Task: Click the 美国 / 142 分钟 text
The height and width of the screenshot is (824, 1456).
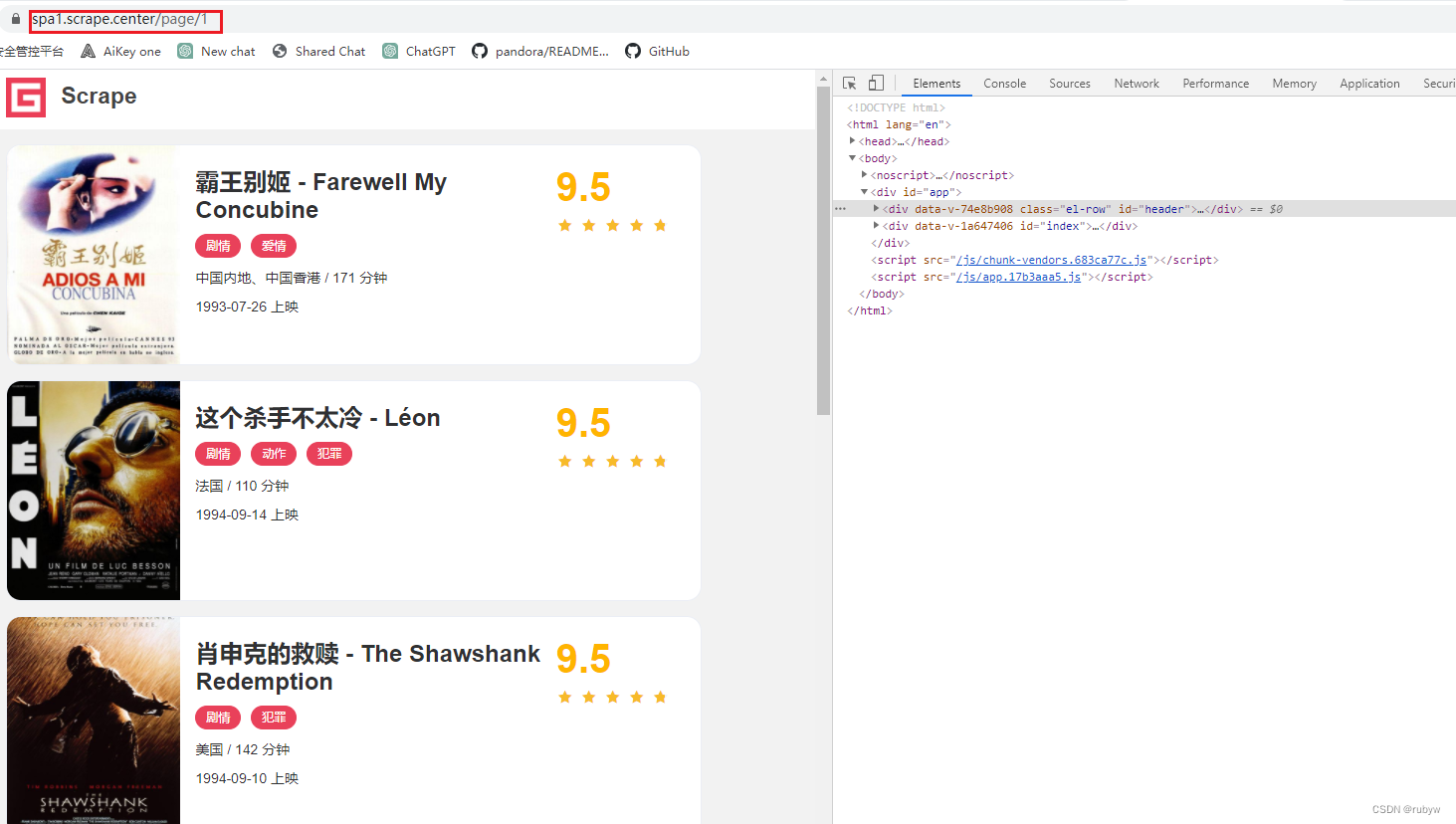Action: tap(242, 749)
